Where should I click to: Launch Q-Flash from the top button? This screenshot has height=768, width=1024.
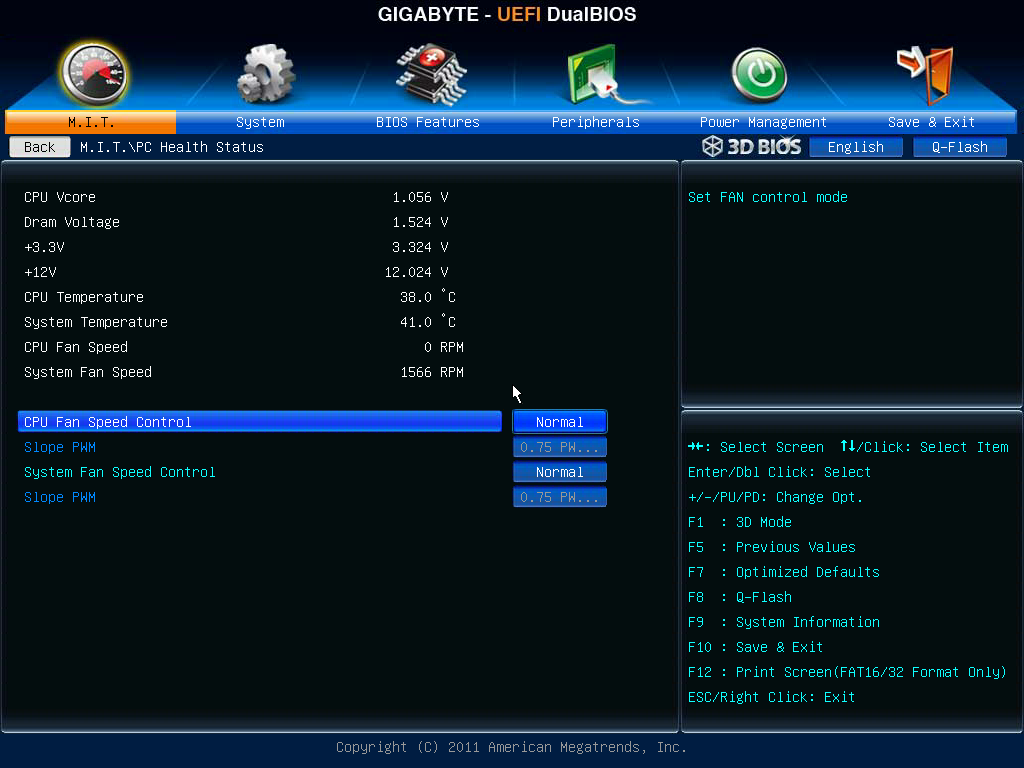959,147
